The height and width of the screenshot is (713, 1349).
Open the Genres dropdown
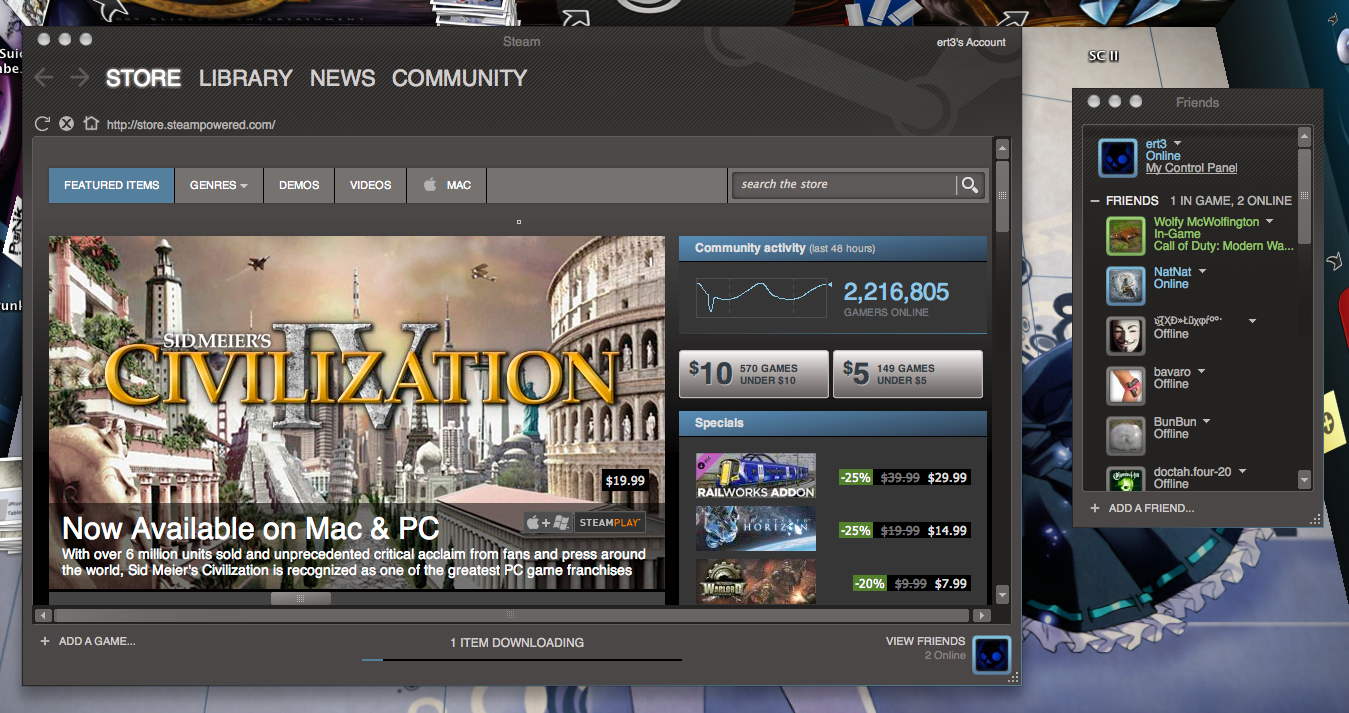click(218, 185)
